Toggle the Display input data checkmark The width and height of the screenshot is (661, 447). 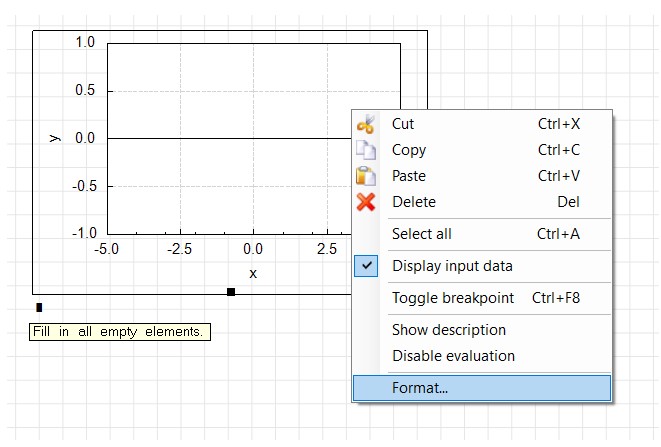tap(367, 266)
